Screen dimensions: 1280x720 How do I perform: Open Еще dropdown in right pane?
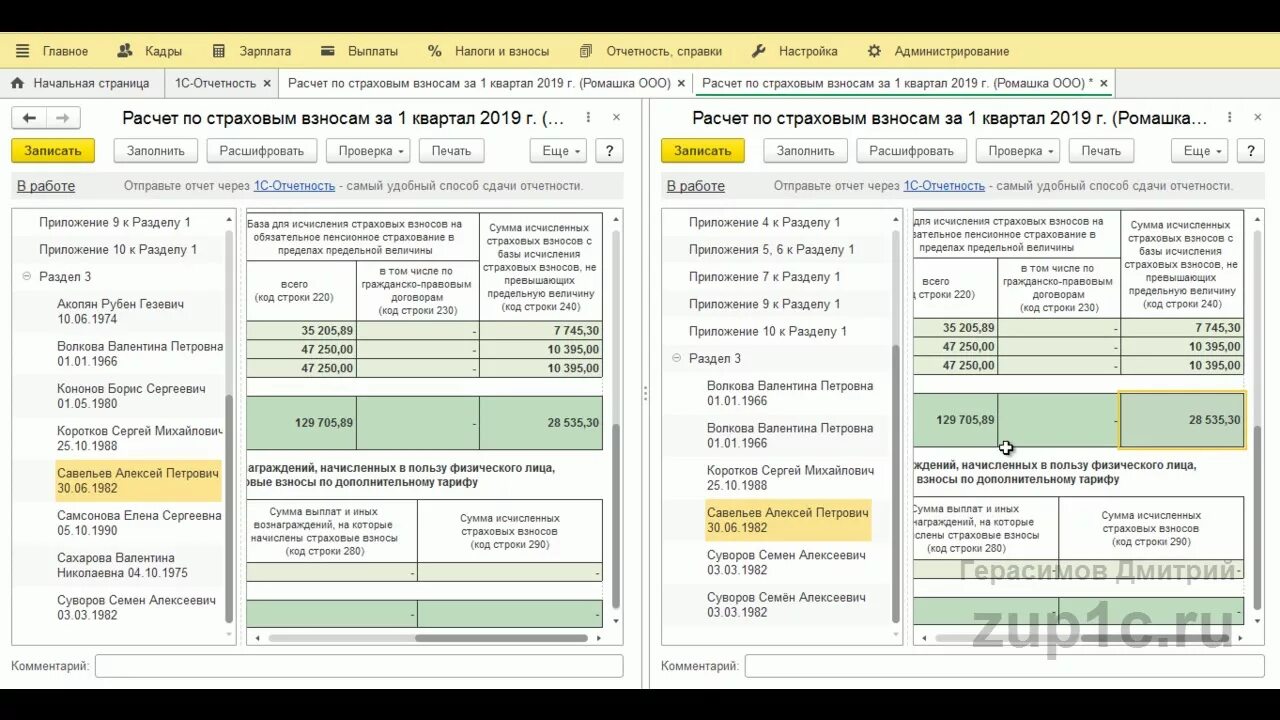(x=1200, y=151)
